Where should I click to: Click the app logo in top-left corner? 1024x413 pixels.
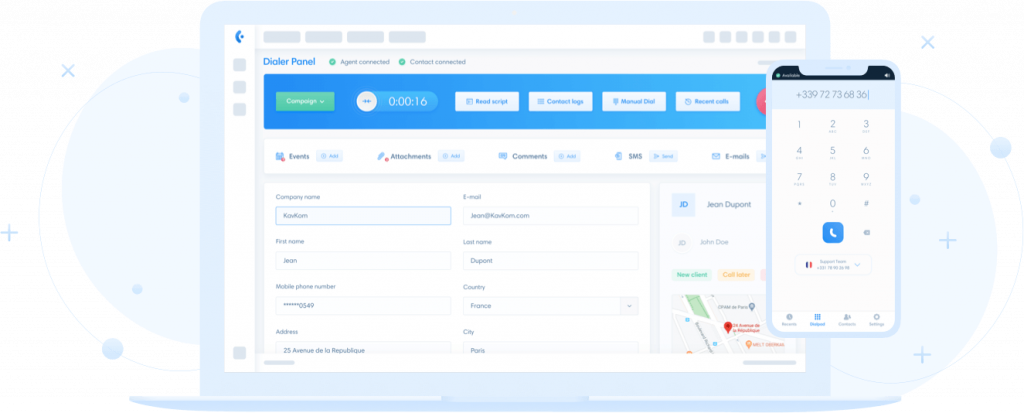pyautogui.click(x=239, y=37)
